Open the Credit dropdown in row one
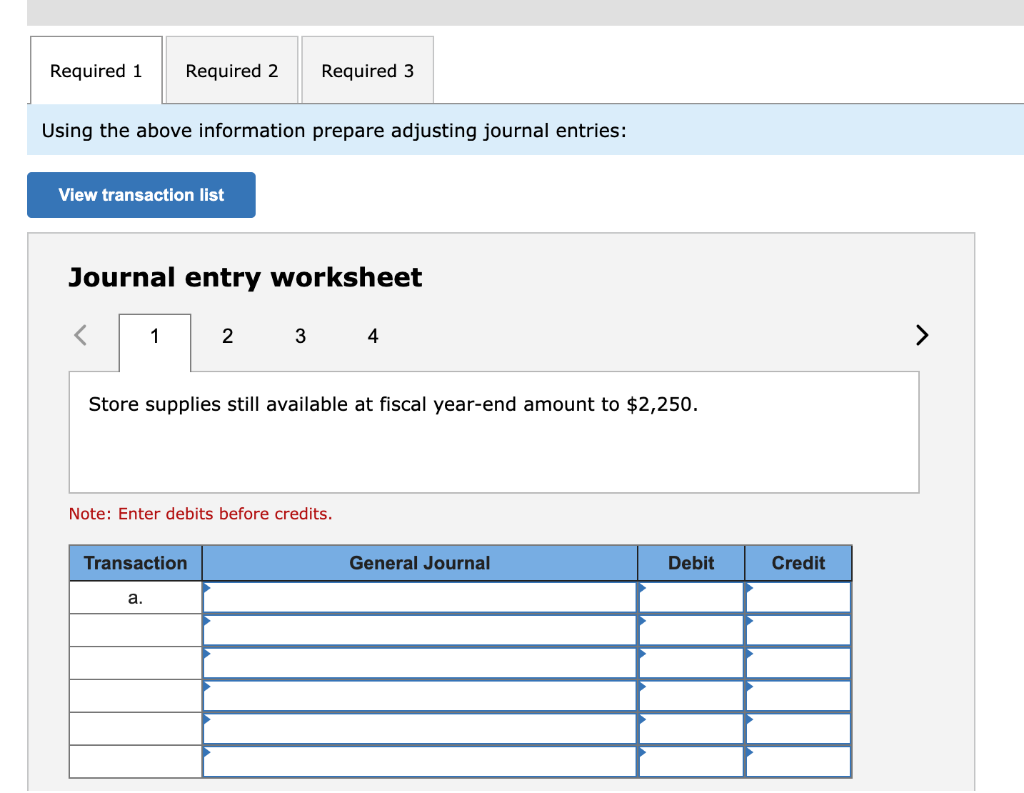 point(748,590)
